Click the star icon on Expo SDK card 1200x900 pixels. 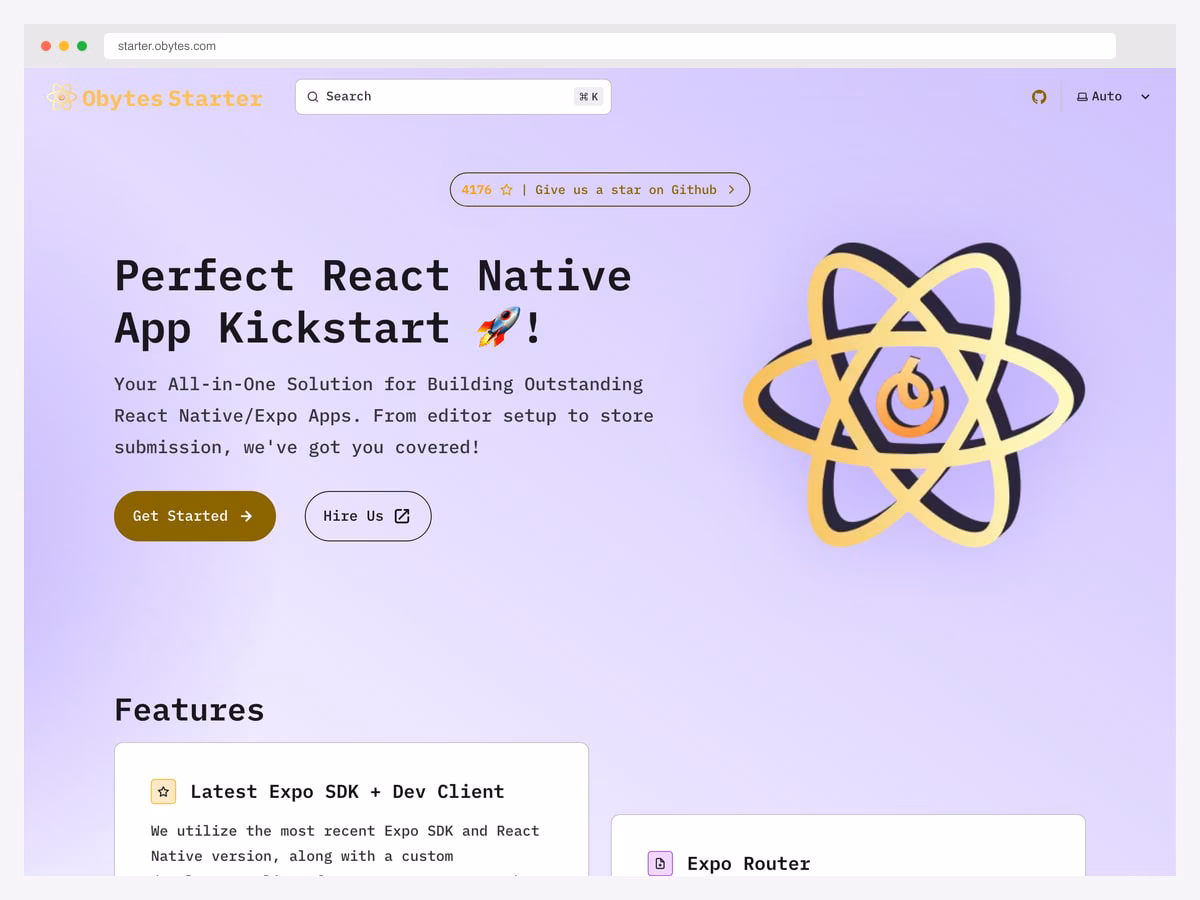click(163, 792)
